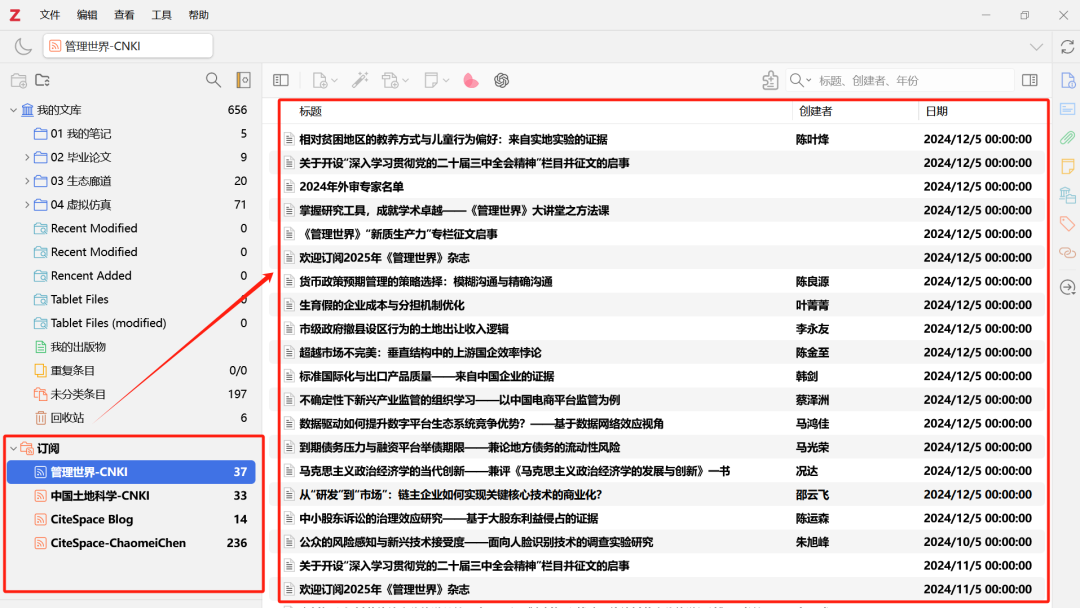
Task: Open the Related items pane icon
Action: click(x=1067, y=252)
